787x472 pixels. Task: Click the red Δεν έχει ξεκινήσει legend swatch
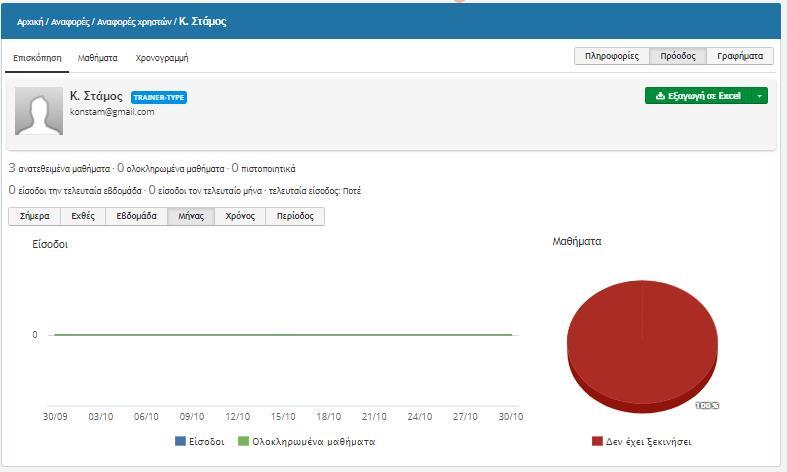pyautogui.click(x=597, y=441)
